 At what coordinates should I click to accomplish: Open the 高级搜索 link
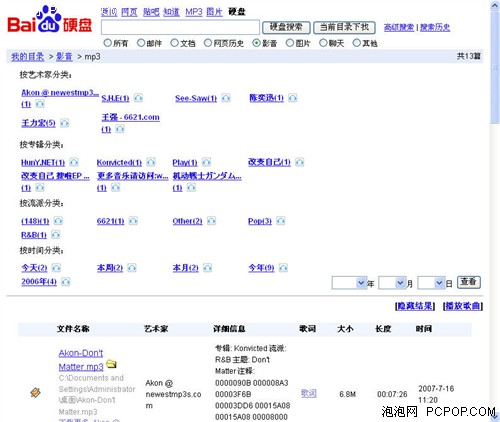pyautogui.click(x=399, y=27)
